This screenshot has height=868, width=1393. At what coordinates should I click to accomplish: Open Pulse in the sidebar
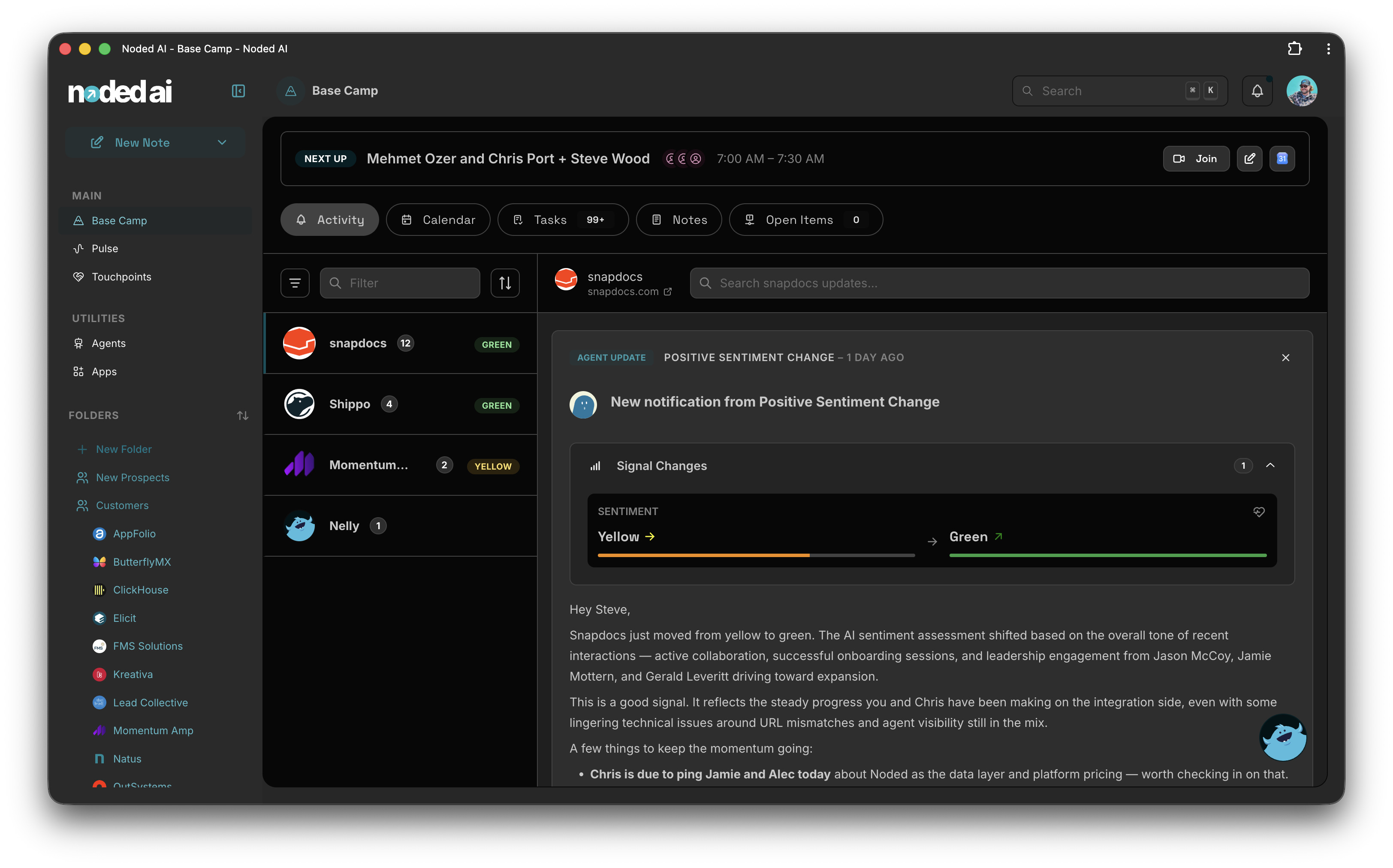coord(155,249)
